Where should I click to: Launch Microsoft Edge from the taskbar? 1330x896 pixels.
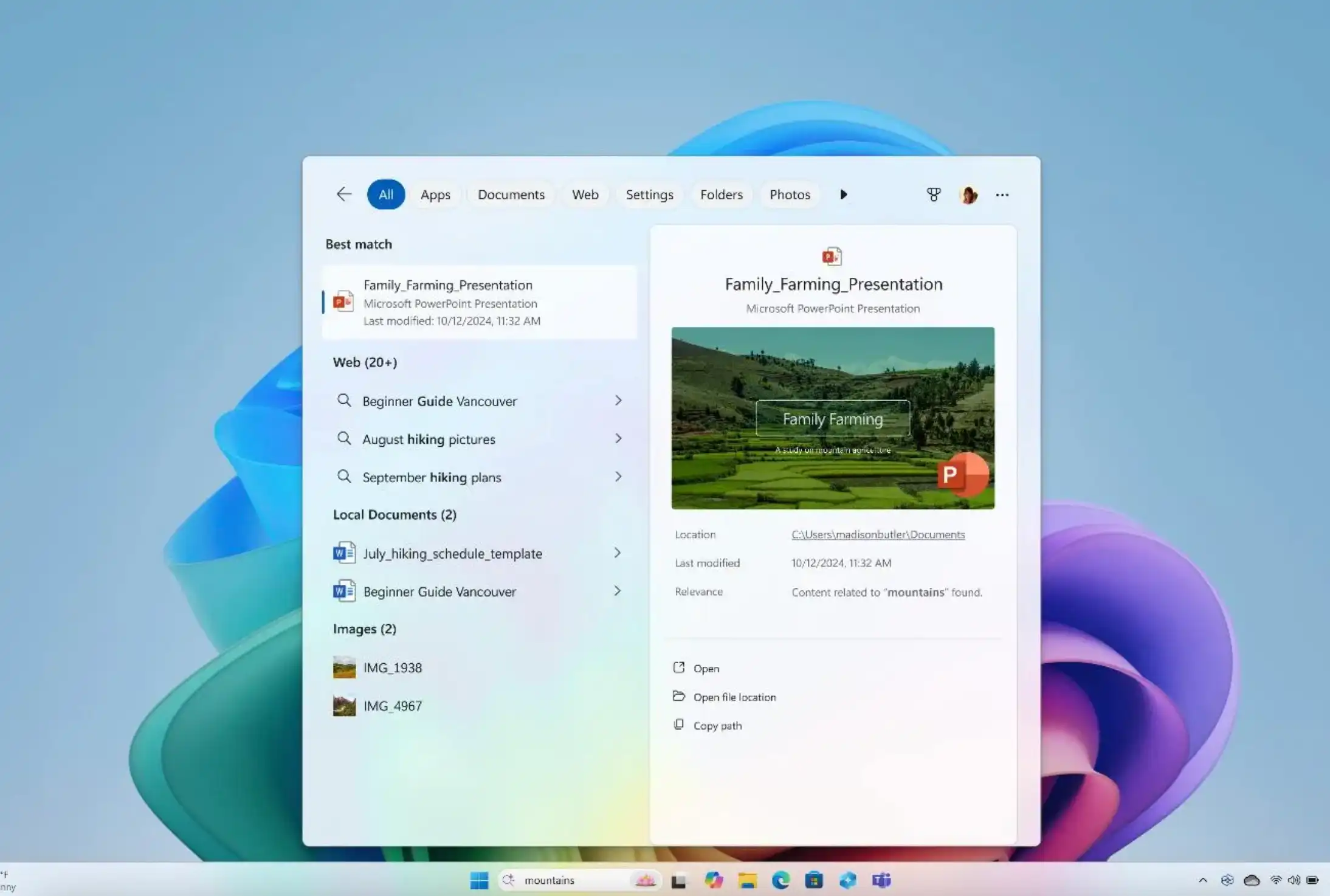(x=780, y=880)
